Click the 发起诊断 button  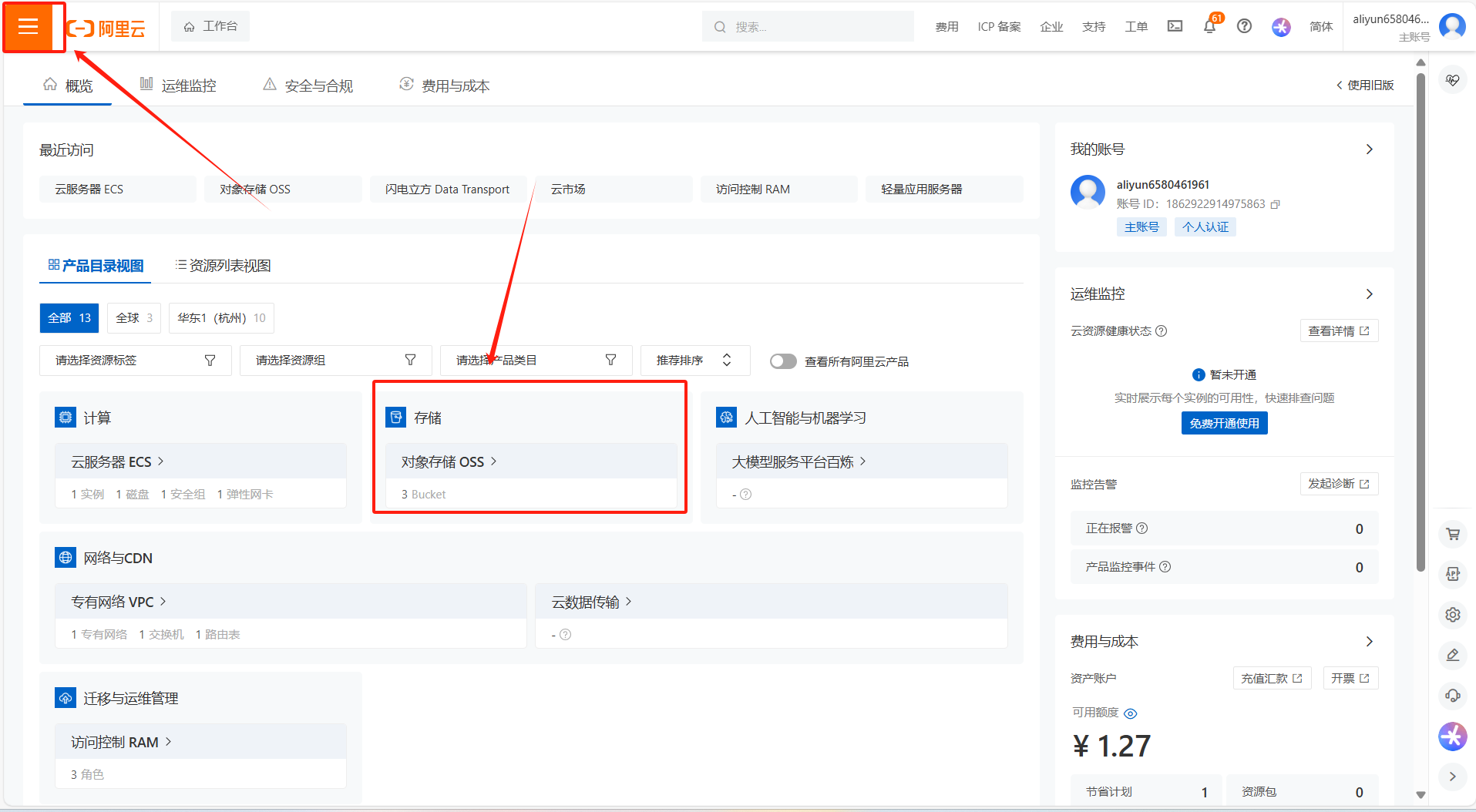pyautogui.click(x=1339, y=484)
